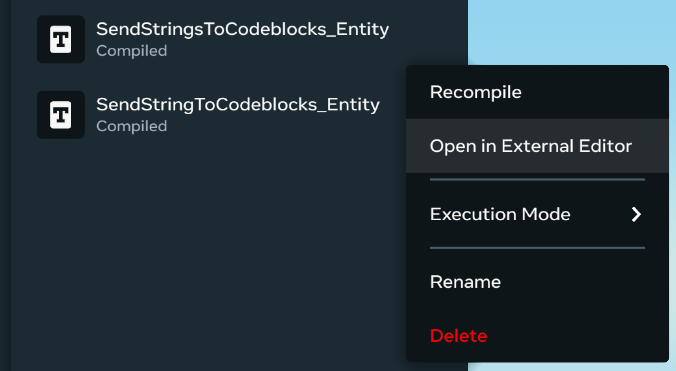Click the dark left sidebar edge strip
The width and height of the screenshot is (676, 371).
tap(5, 185)
